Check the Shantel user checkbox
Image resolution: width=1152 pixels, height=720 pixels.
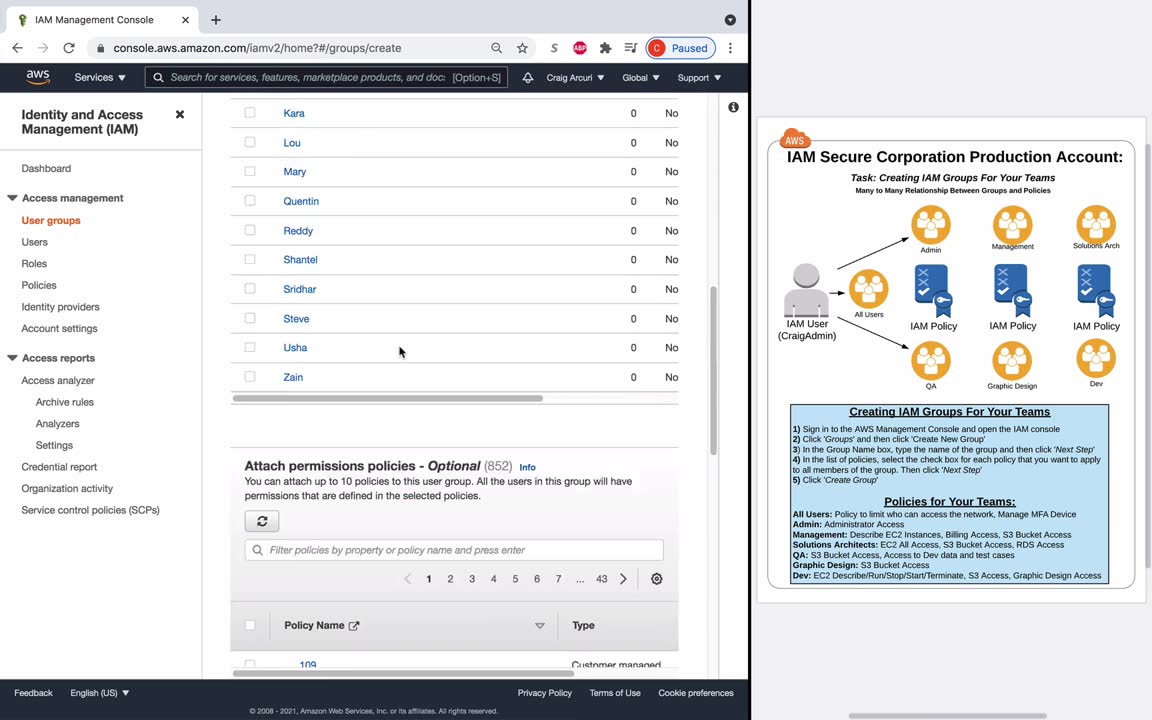(x=250, y=259)
